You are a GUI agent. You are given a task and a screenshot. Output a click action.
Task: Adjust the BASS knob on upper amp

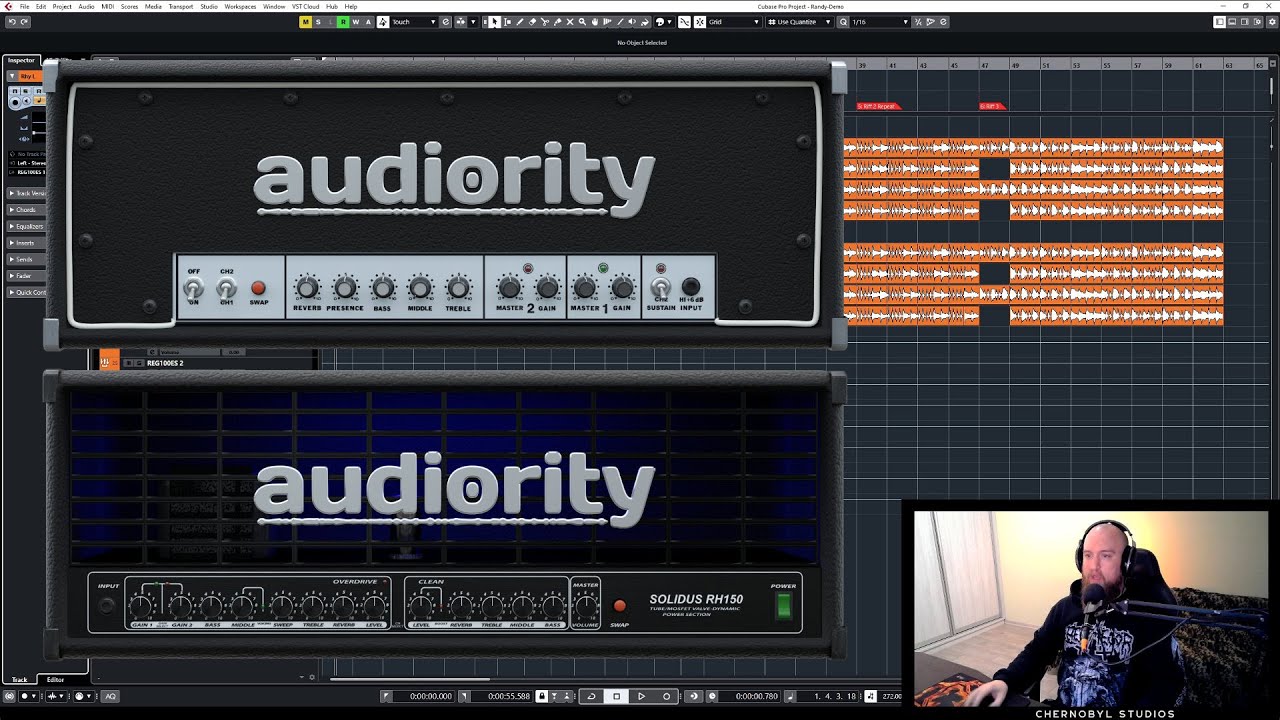(x=382, y=288)
